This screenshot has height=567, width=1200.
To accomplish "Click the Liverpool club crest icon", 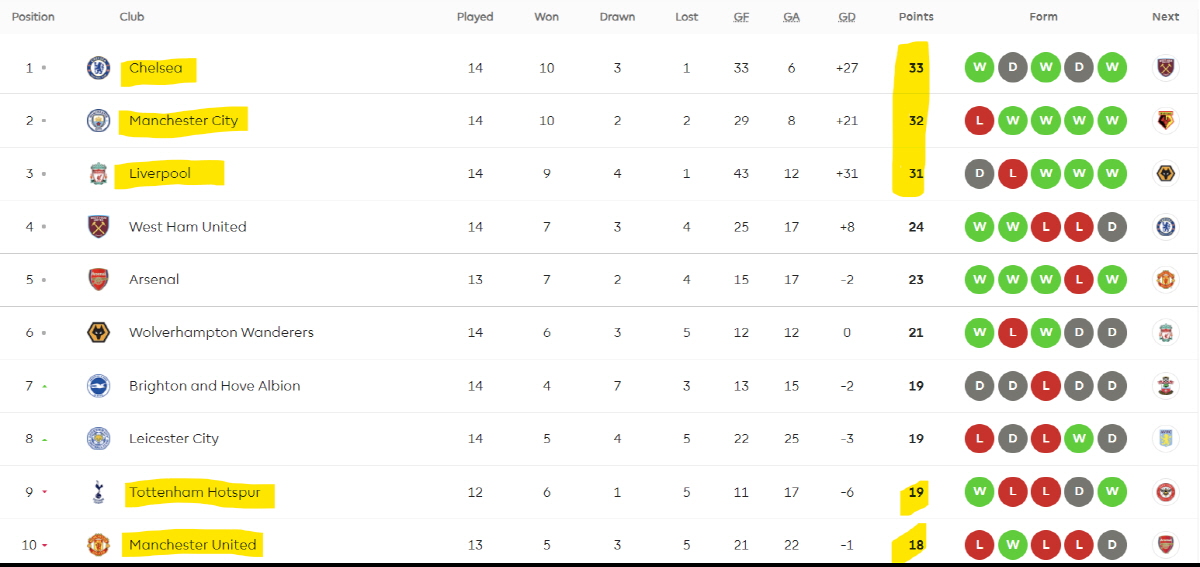I will click(x=98, y=174).
